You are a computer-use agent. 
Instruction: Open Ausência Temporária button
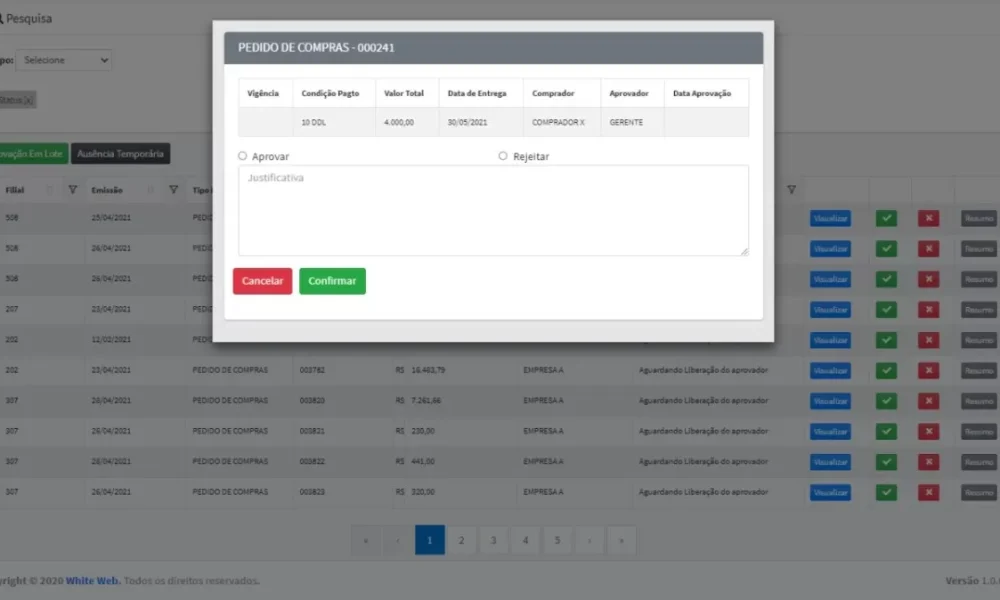click(x=120, y=154)
